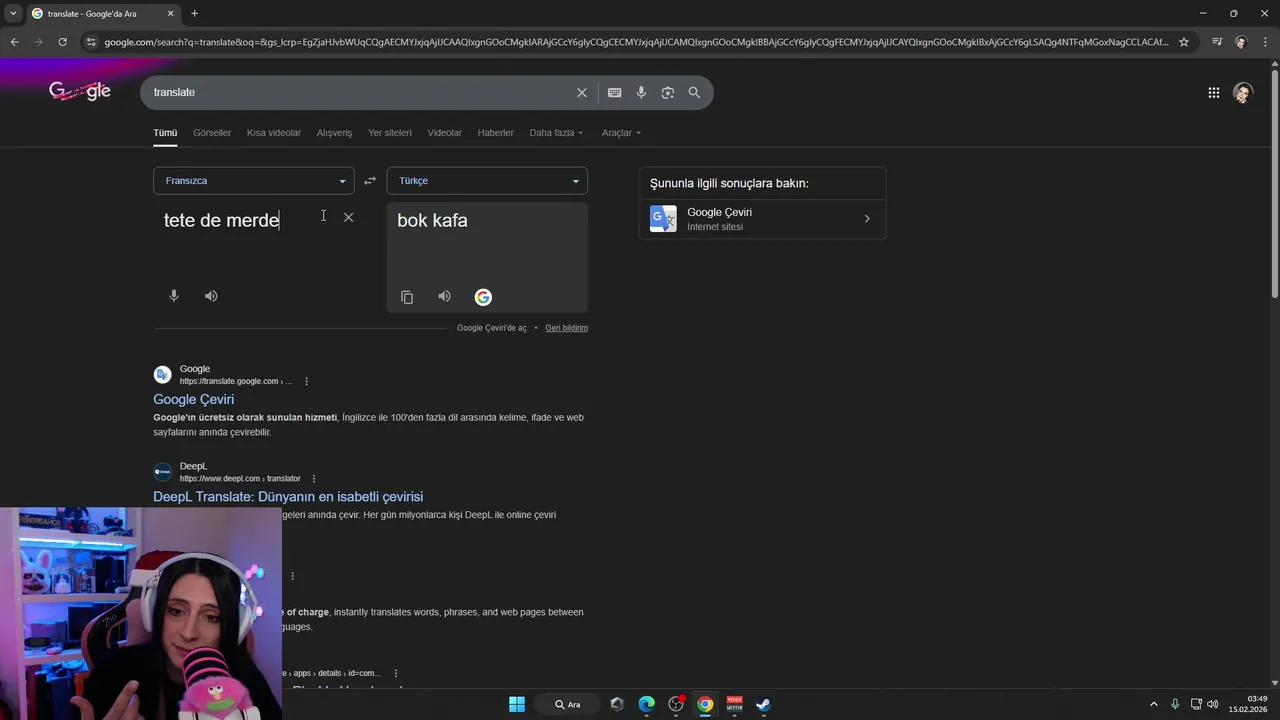Open options for Google Çeviri result
Viewport: 1280px width, 720px height.
306,381
